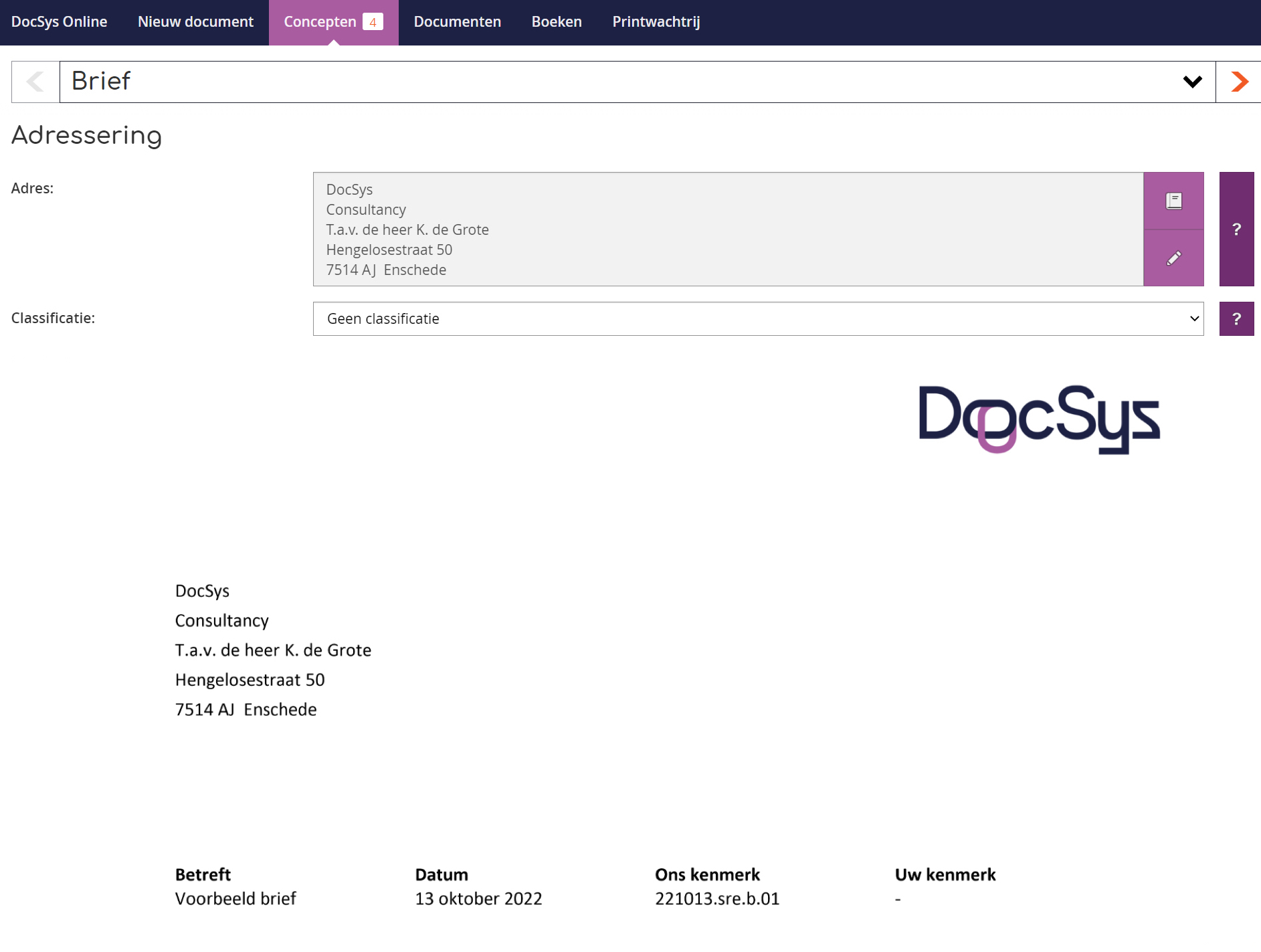The image size is (1261, 952).
Task: Proceed using the orange right arrow
Action: click(1239, 81)
